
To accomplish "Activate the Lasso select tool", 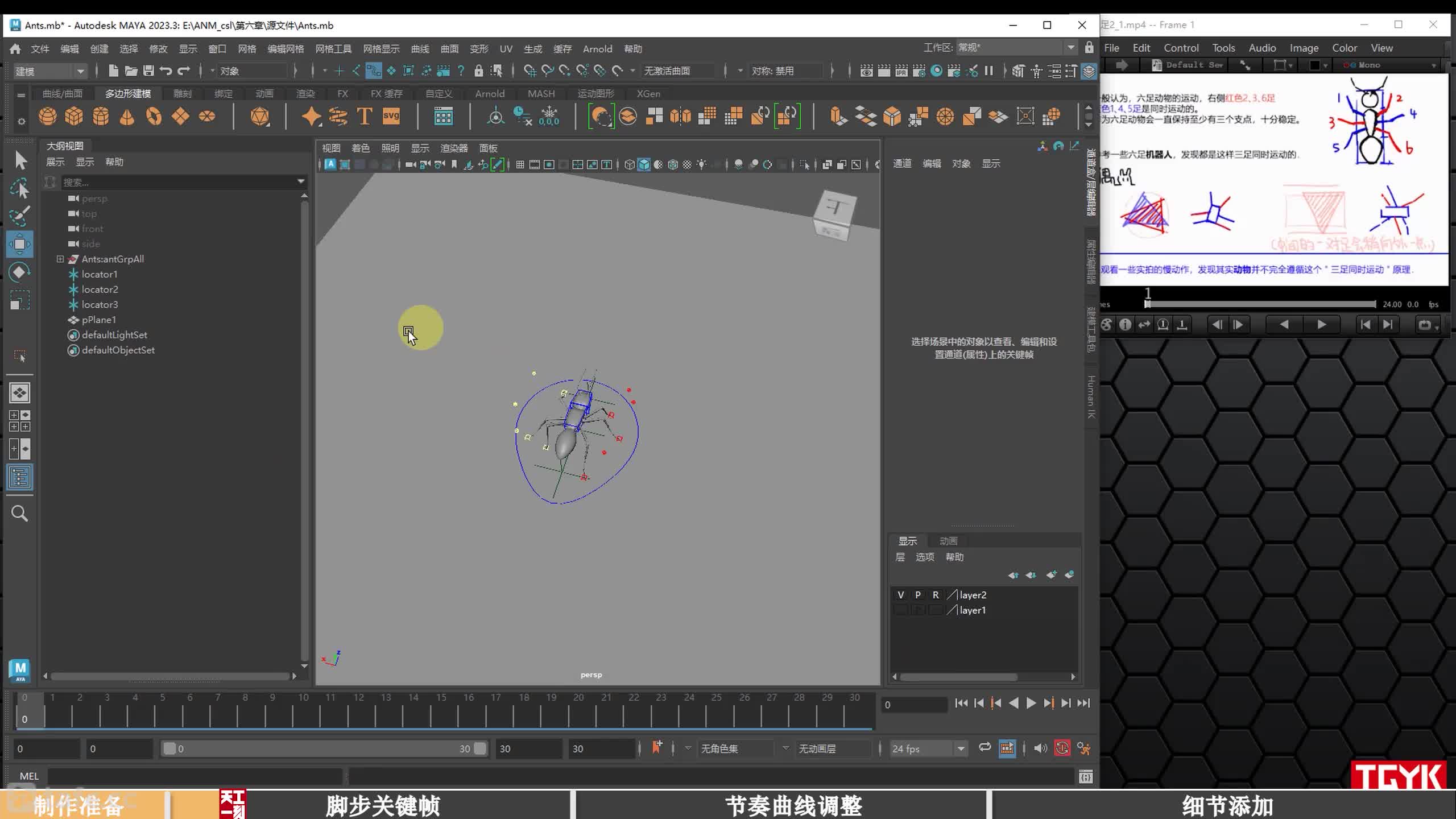I will pyautogui.click(x=20, y=188).
